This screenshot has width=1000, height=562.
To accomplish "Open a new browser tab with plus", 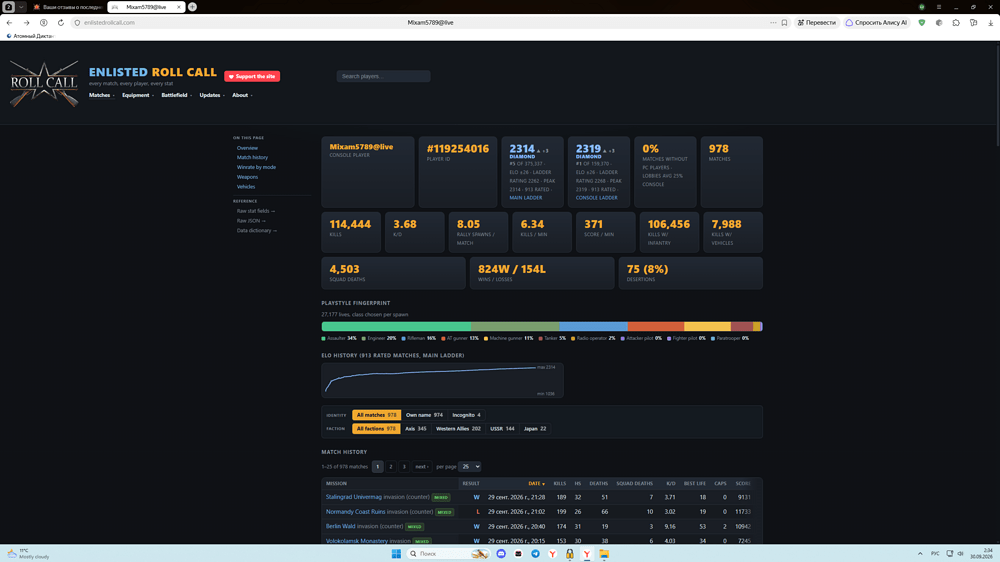I will click(x=192, y=7).
